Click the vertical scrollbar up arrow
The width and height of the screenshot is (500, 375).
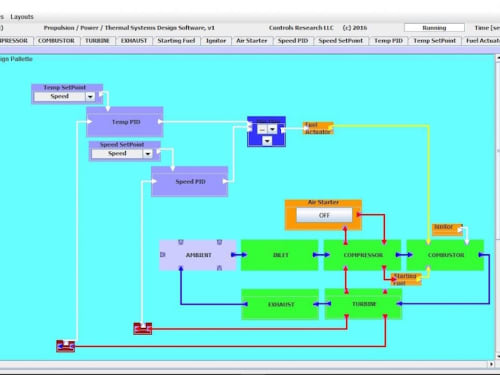498,58
